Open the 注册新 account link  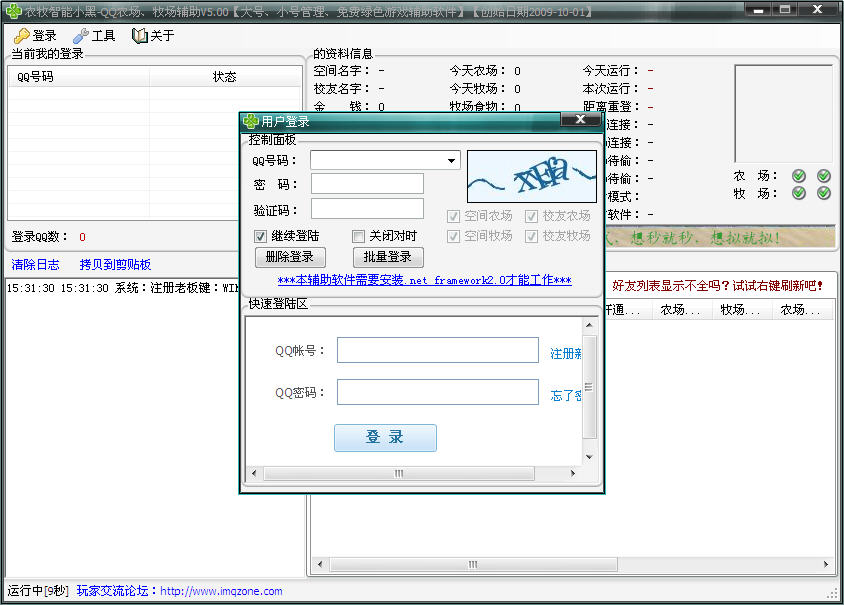(566, 354)
